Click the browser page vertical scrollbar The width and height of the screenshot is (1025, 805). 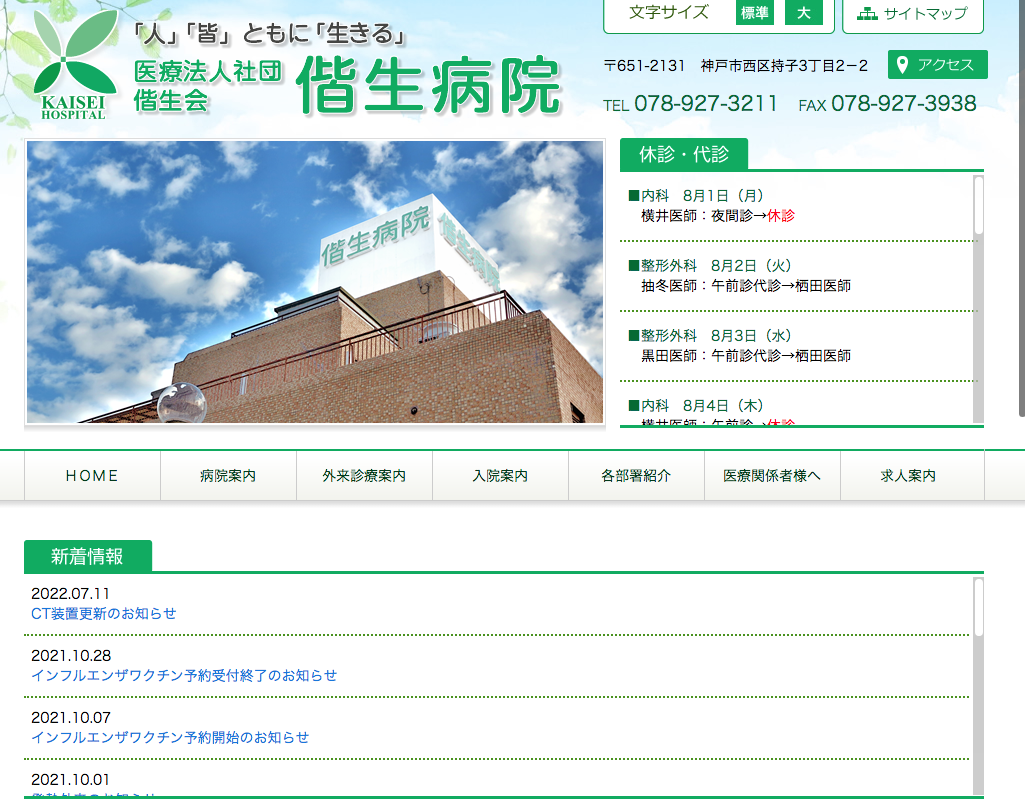tap(1021, 209)
